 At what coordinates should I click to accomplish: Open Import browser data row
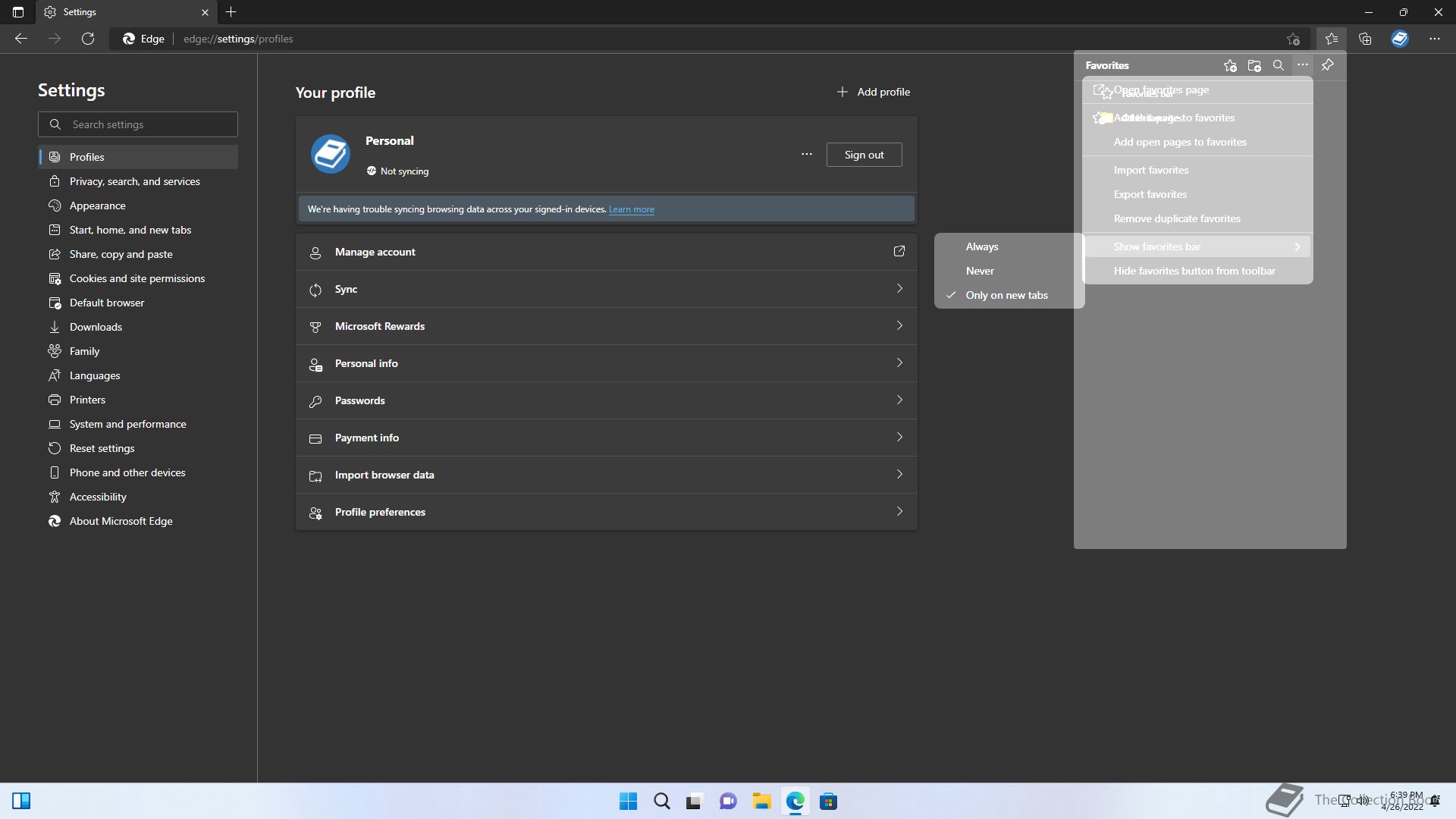607,475
